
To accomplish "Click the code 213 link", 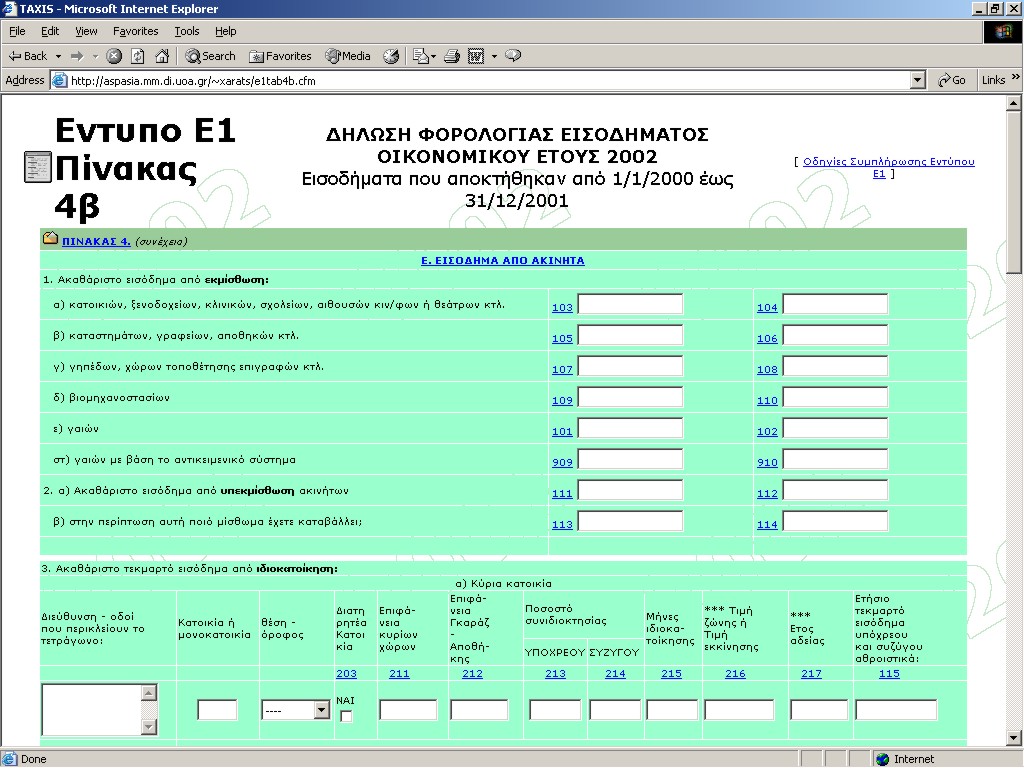I will click(556, 673).
